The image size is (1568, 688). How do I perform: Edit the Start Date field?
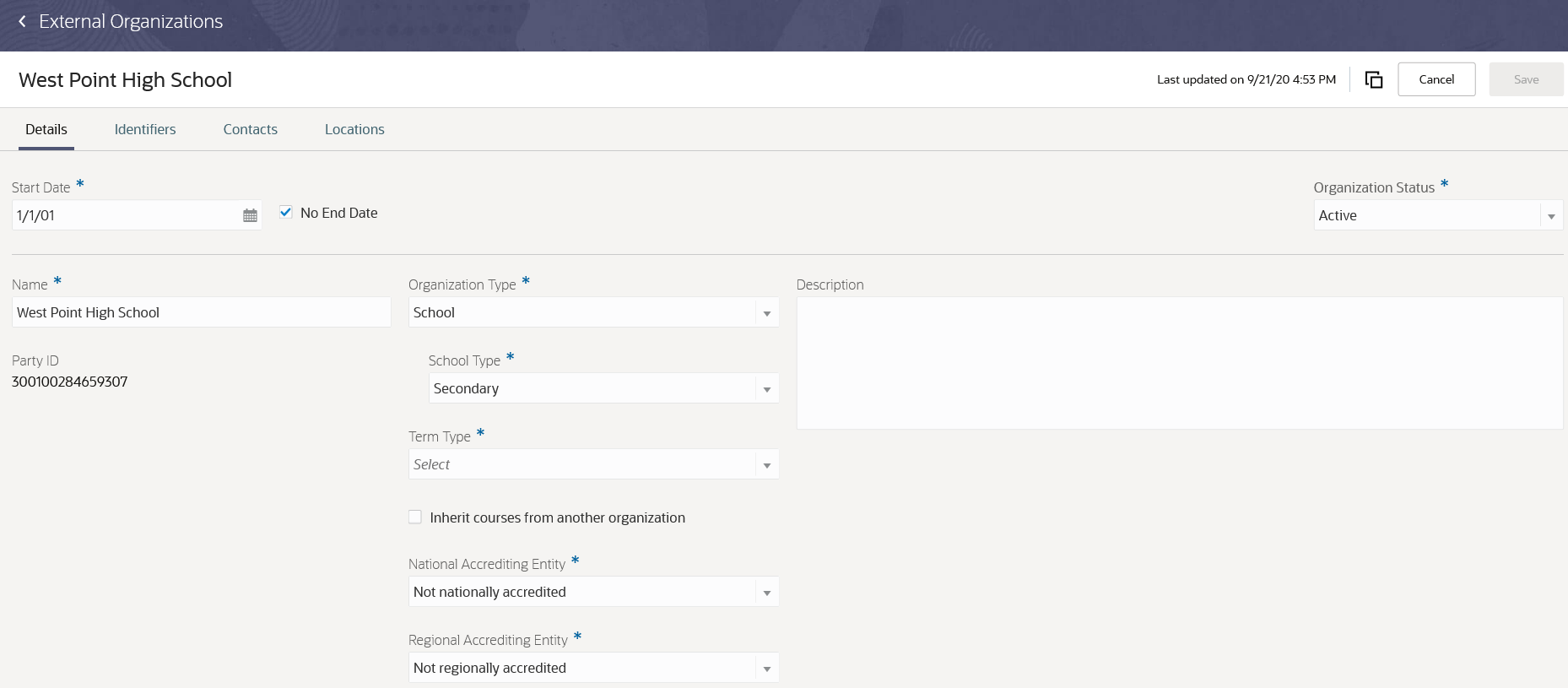coord(127,215)
